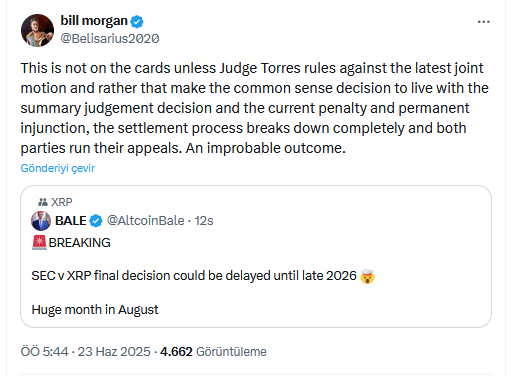This screenshot has width=518, height=376.
Task: Click BALE's blue verified badge
Action: (x=96, y=221)
